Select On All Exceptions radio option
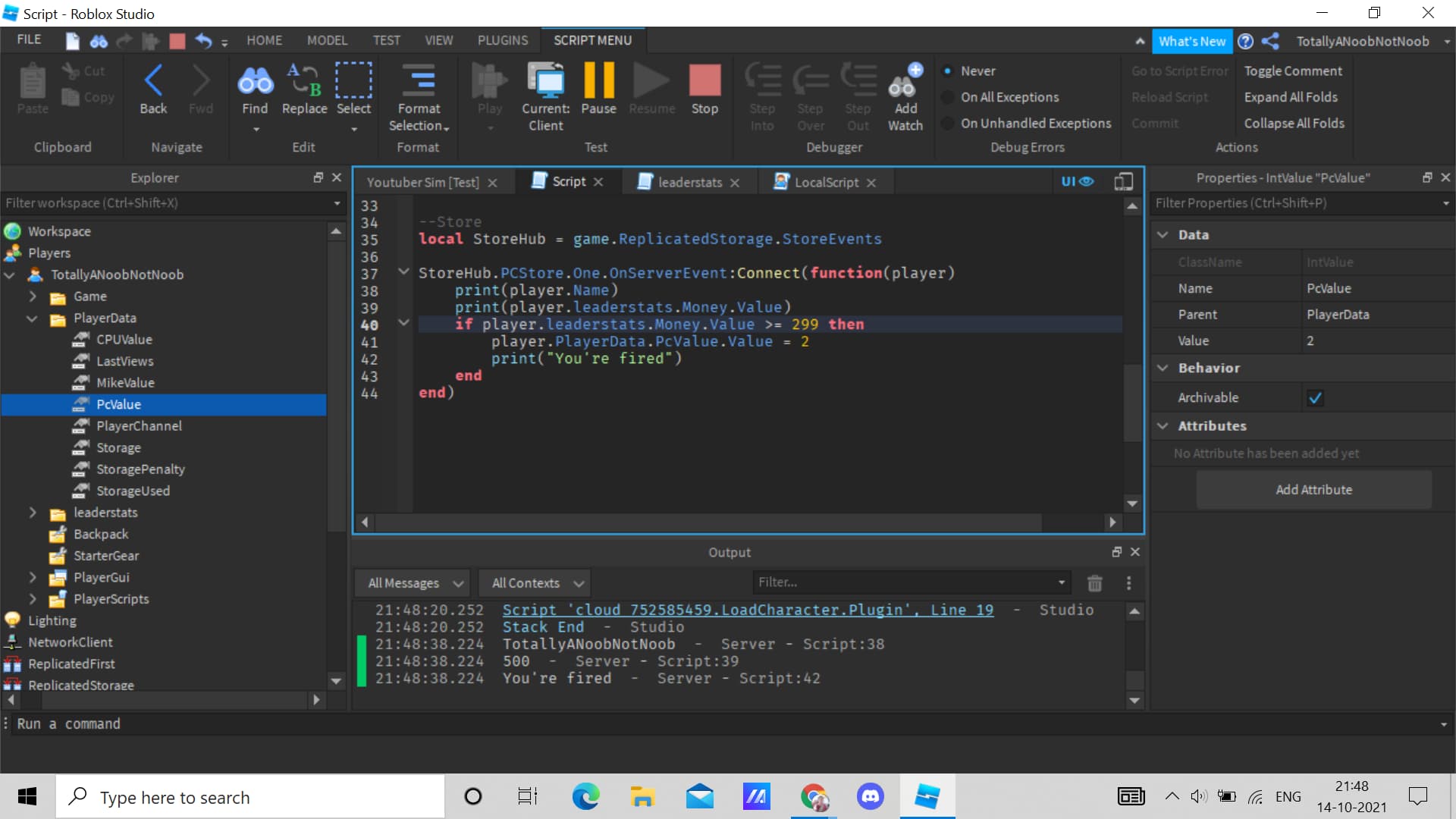1456x819 pixels. [x=948, y=97]
